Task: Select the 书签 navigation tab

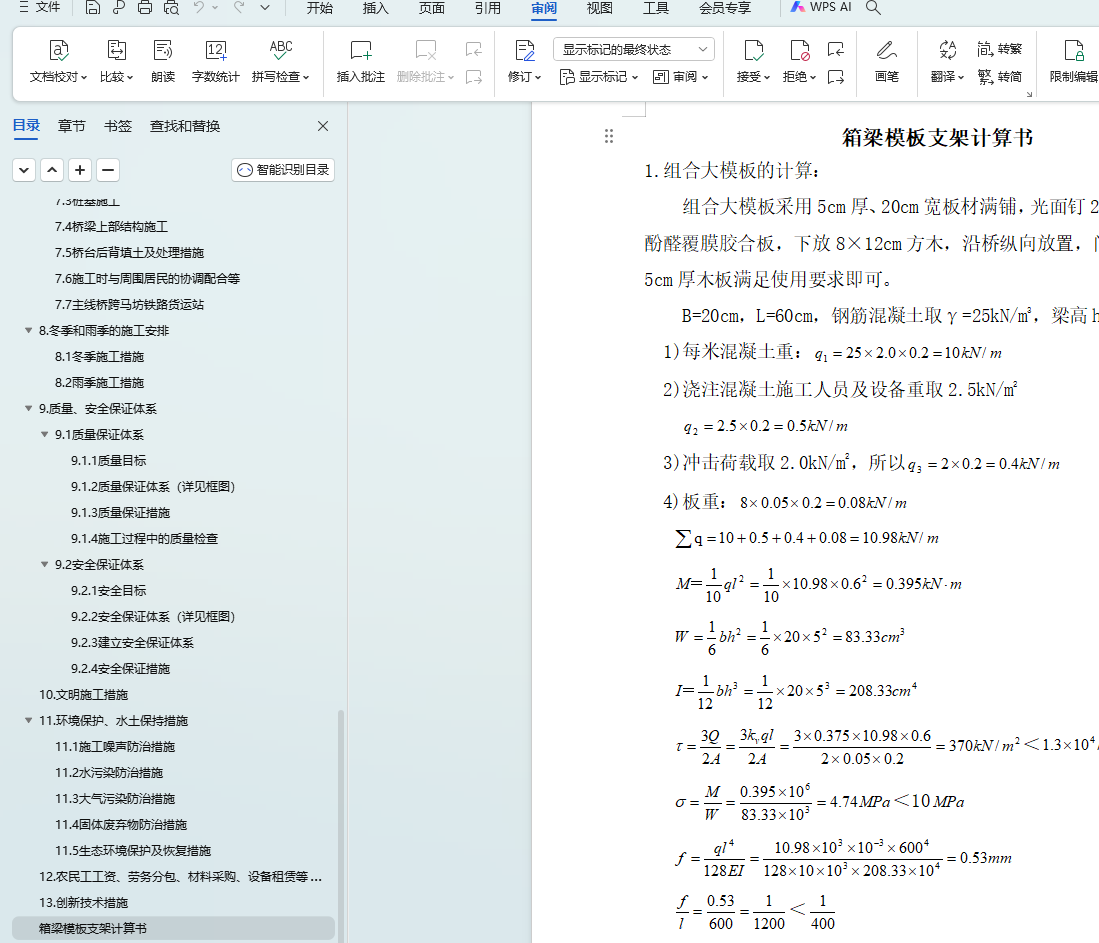Action: coord(118,126)
